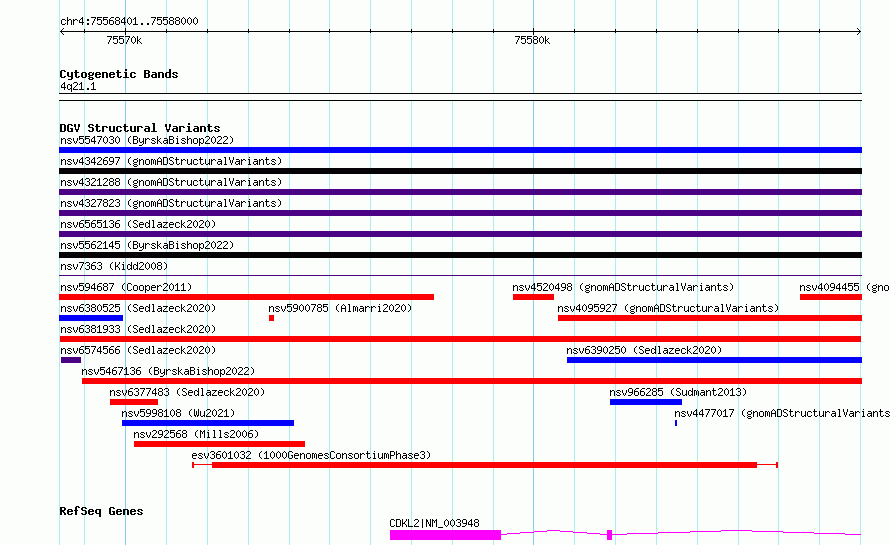890x545 pixels.
Task: Click Cytogenetic Bands track title
Action: [119, 74]
